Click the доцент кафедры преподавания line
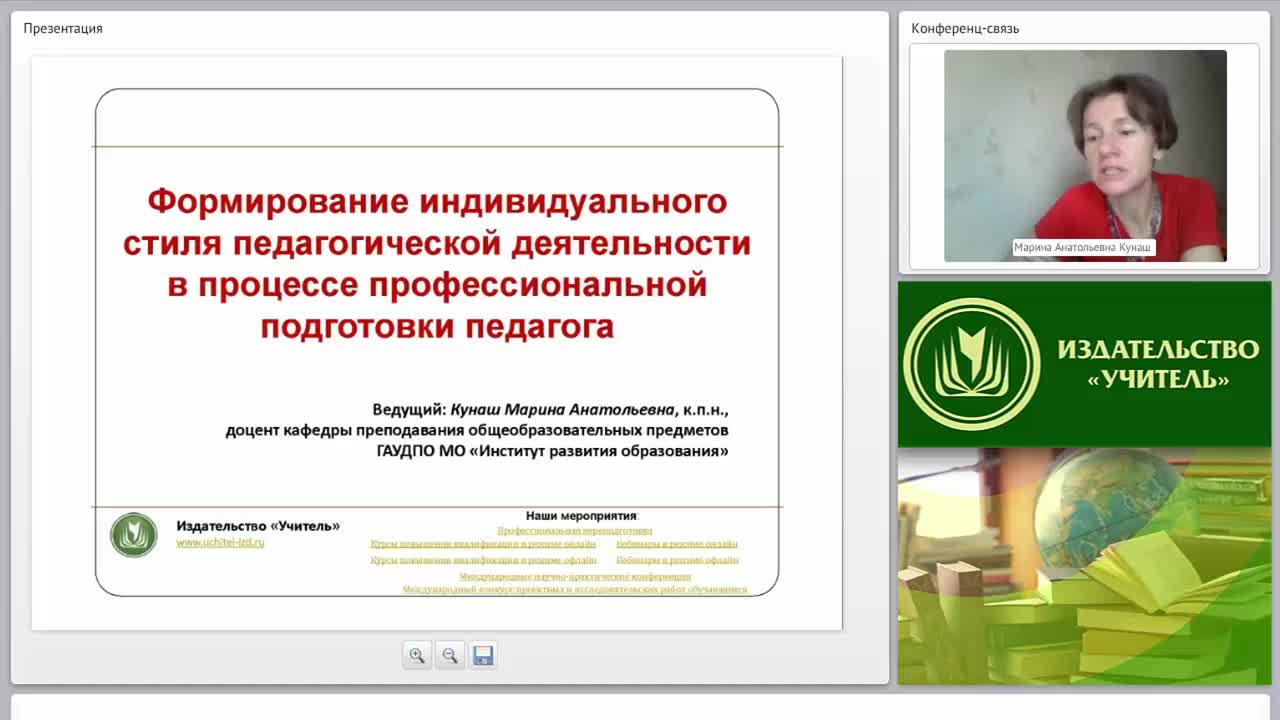 point(477,431)
